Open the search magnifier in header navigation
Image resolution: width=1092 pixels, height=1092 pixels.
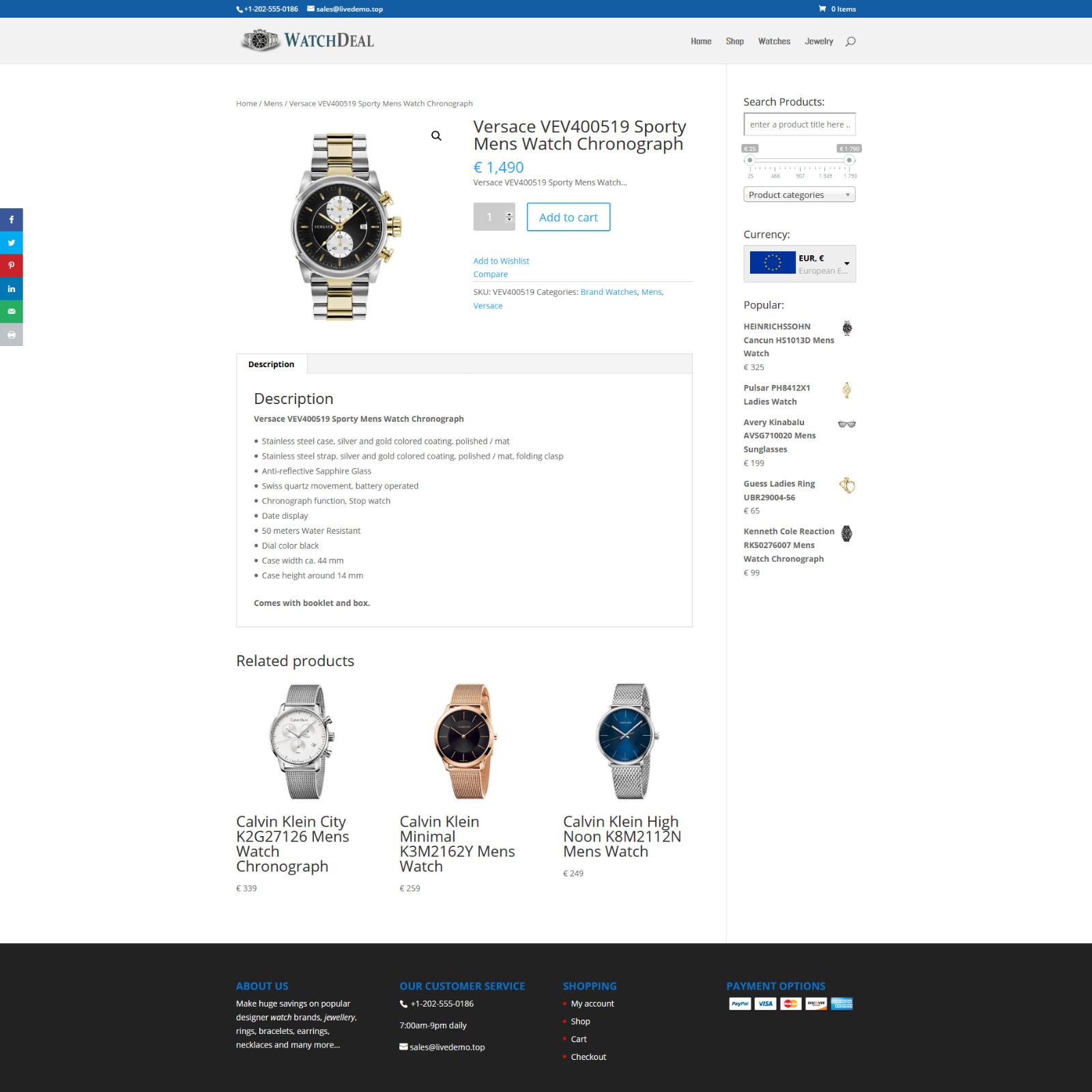coord(850,42)
